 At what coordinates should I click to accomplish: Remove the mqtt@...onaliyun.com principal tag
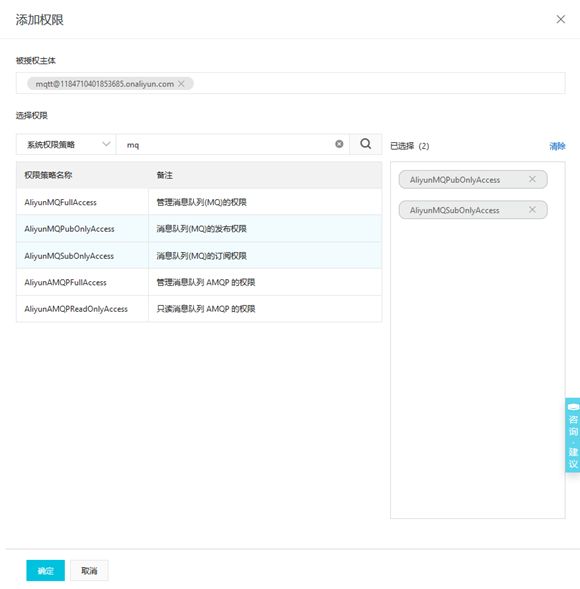[x=181, y=84]
